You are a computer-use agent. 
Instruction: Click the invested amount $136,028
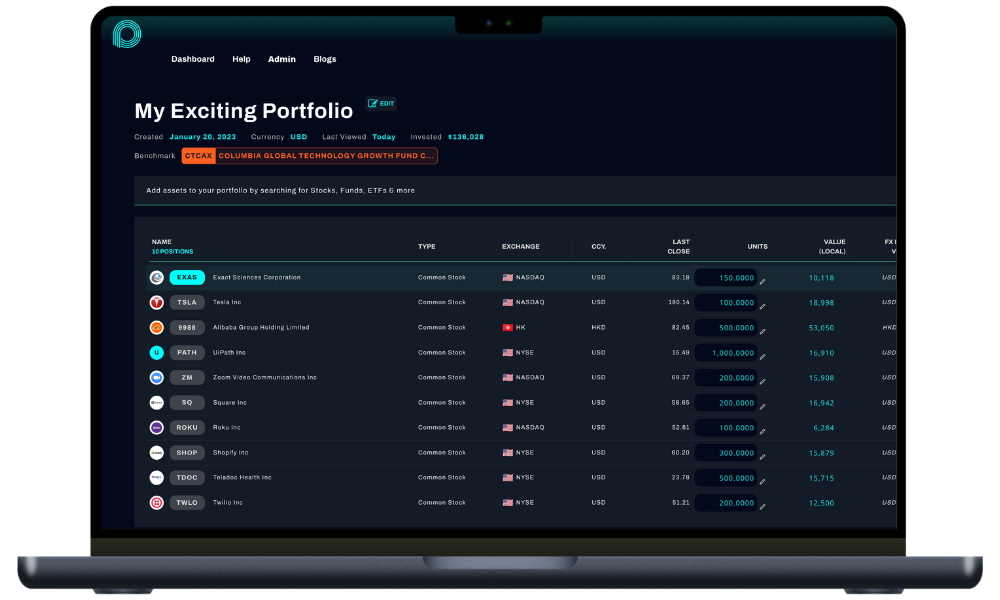[x=466, y=137]
